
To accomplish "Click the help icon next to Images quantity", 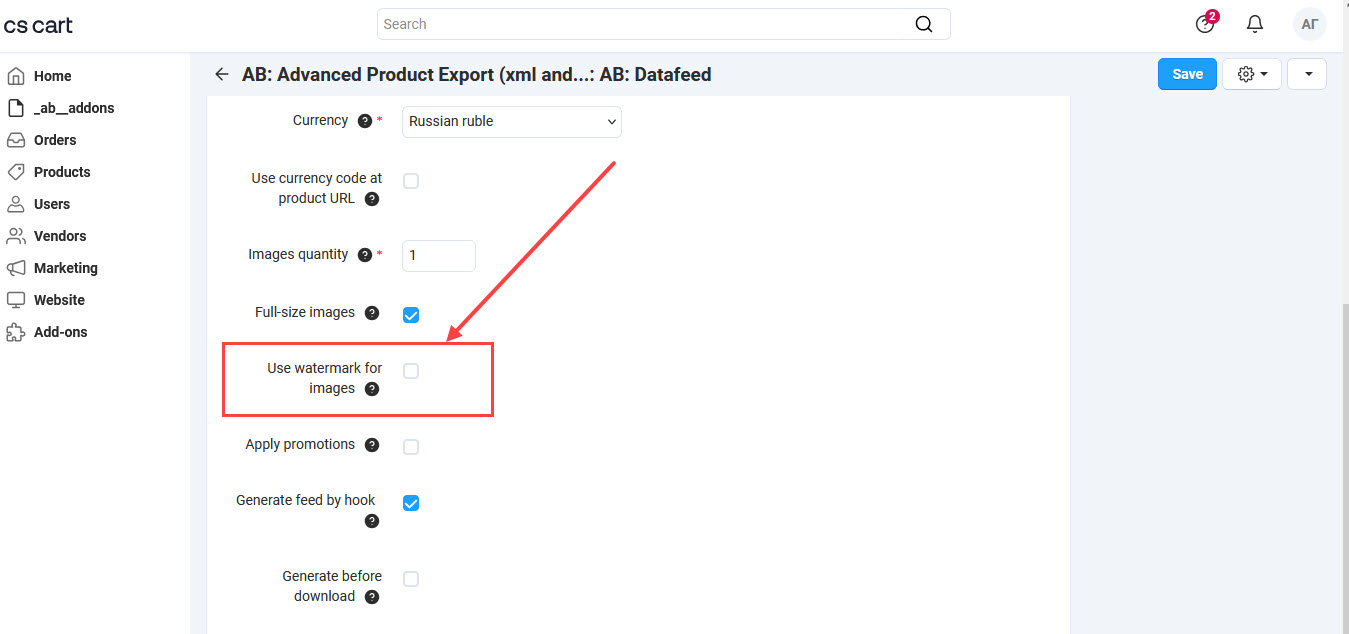I will point(365,255).
